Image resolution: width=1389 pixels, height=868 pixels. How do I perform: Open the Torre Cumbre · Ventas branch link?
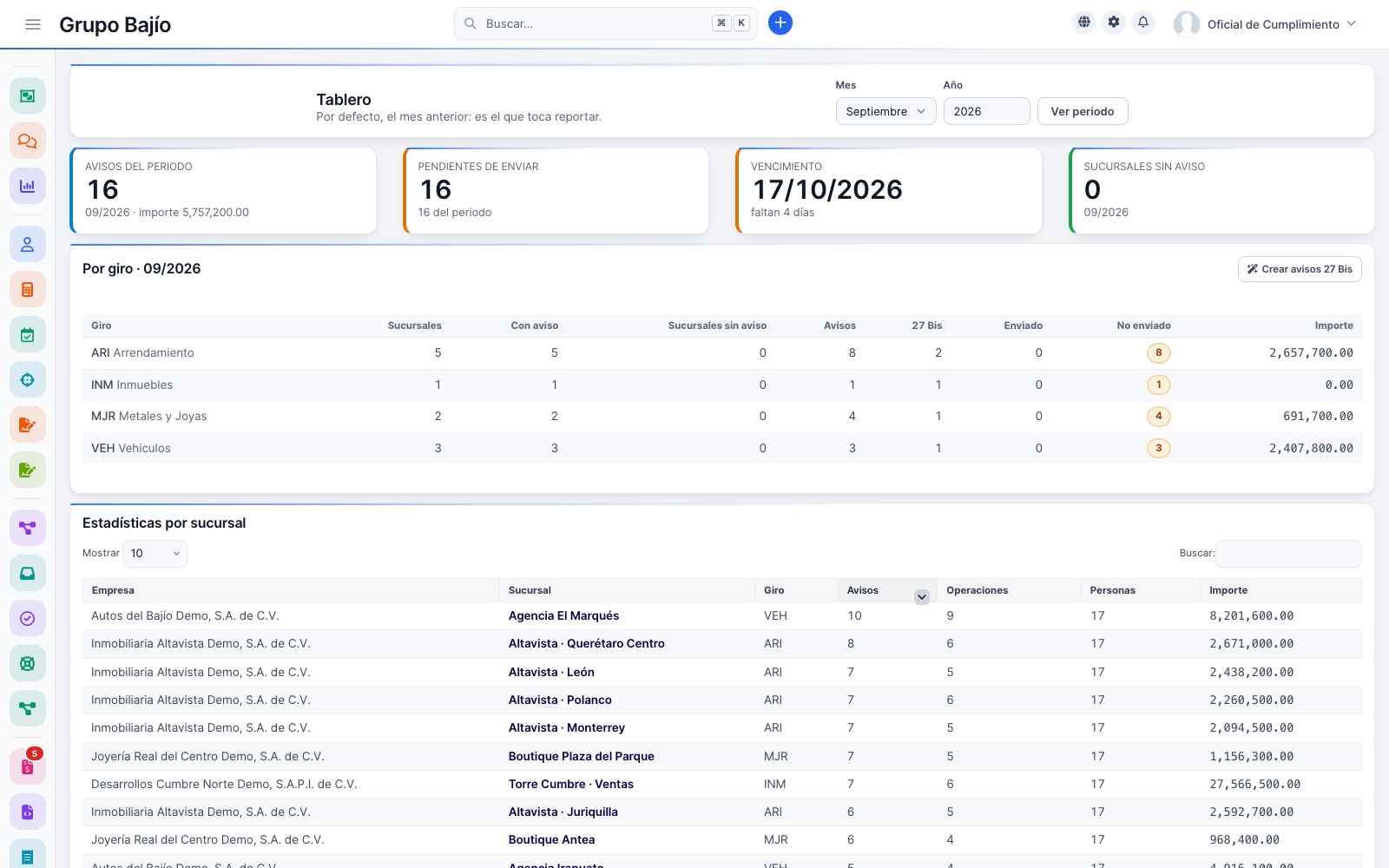click(x=571, y=784)
